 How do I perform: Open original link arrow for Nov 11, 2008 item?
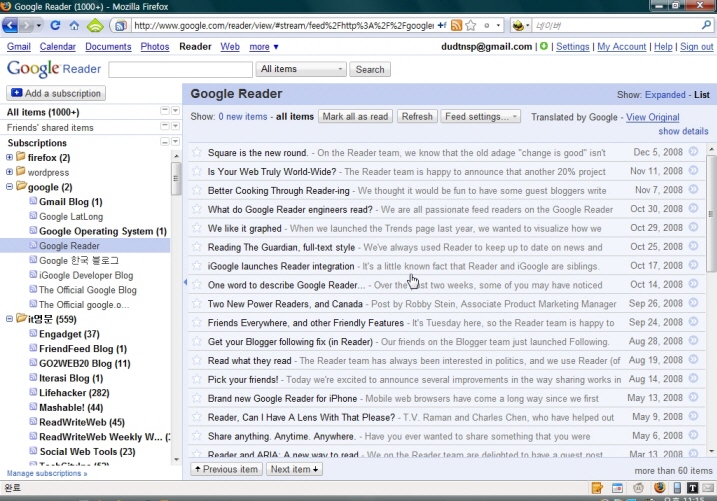(x=694, y=171)
